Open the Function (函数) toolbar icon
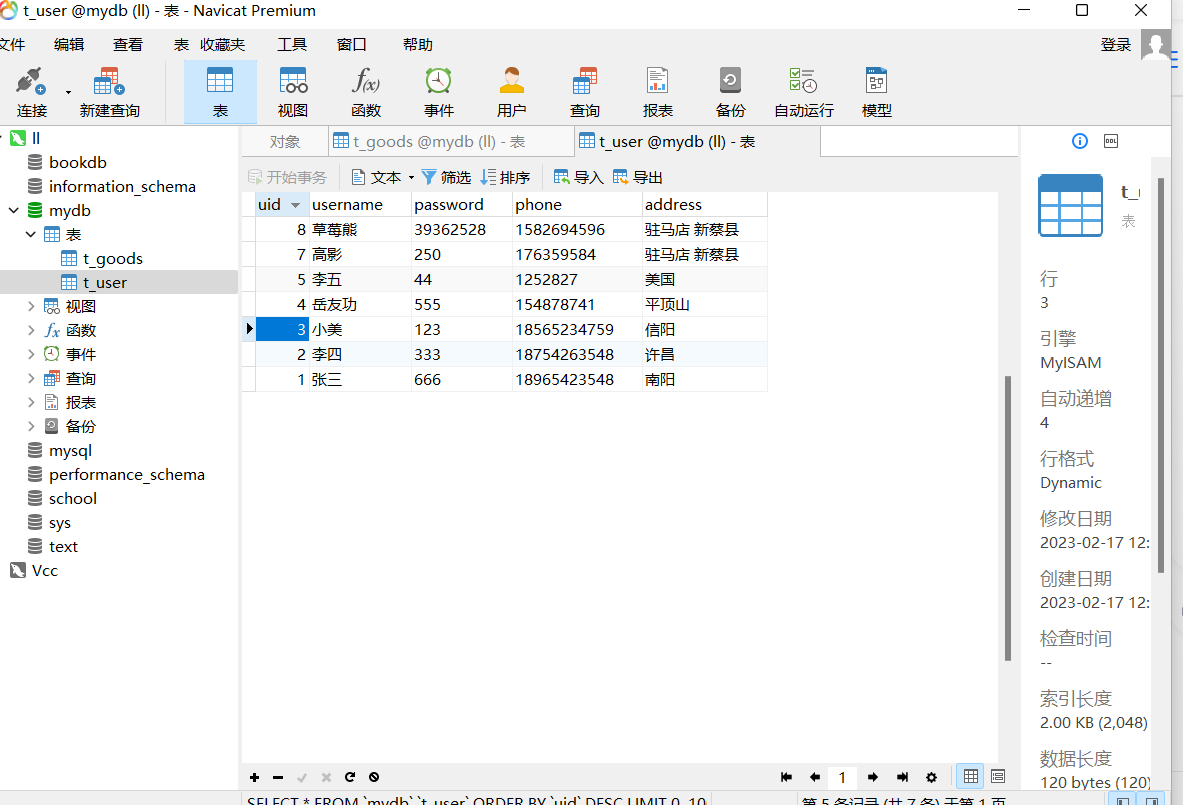This screenshot has height=805, width=1183. click(x=366, y=92)
